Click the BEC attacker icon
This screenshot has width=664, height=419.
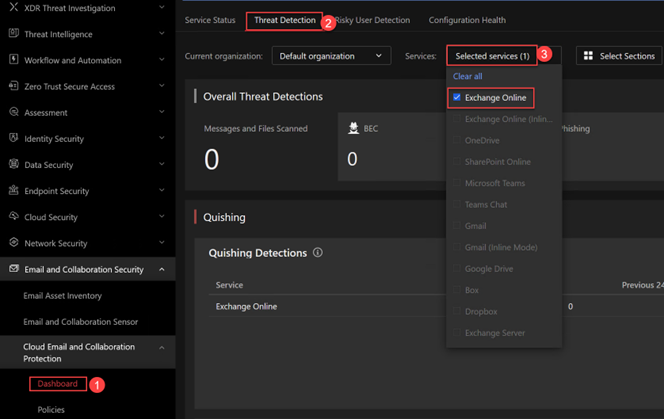[x=353, y=128]
